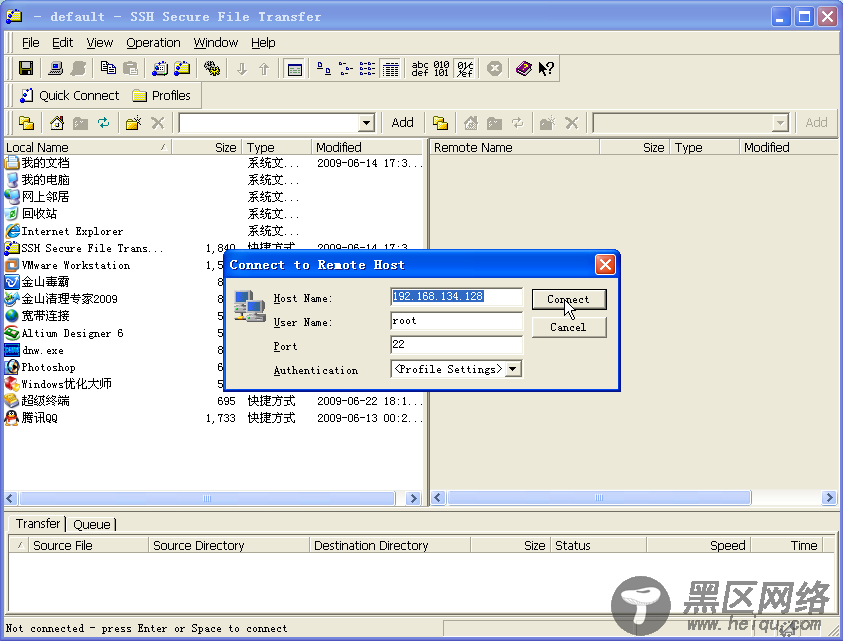Sort local files by Type column
Screen dimensions: 843x641
pos(276,147)
